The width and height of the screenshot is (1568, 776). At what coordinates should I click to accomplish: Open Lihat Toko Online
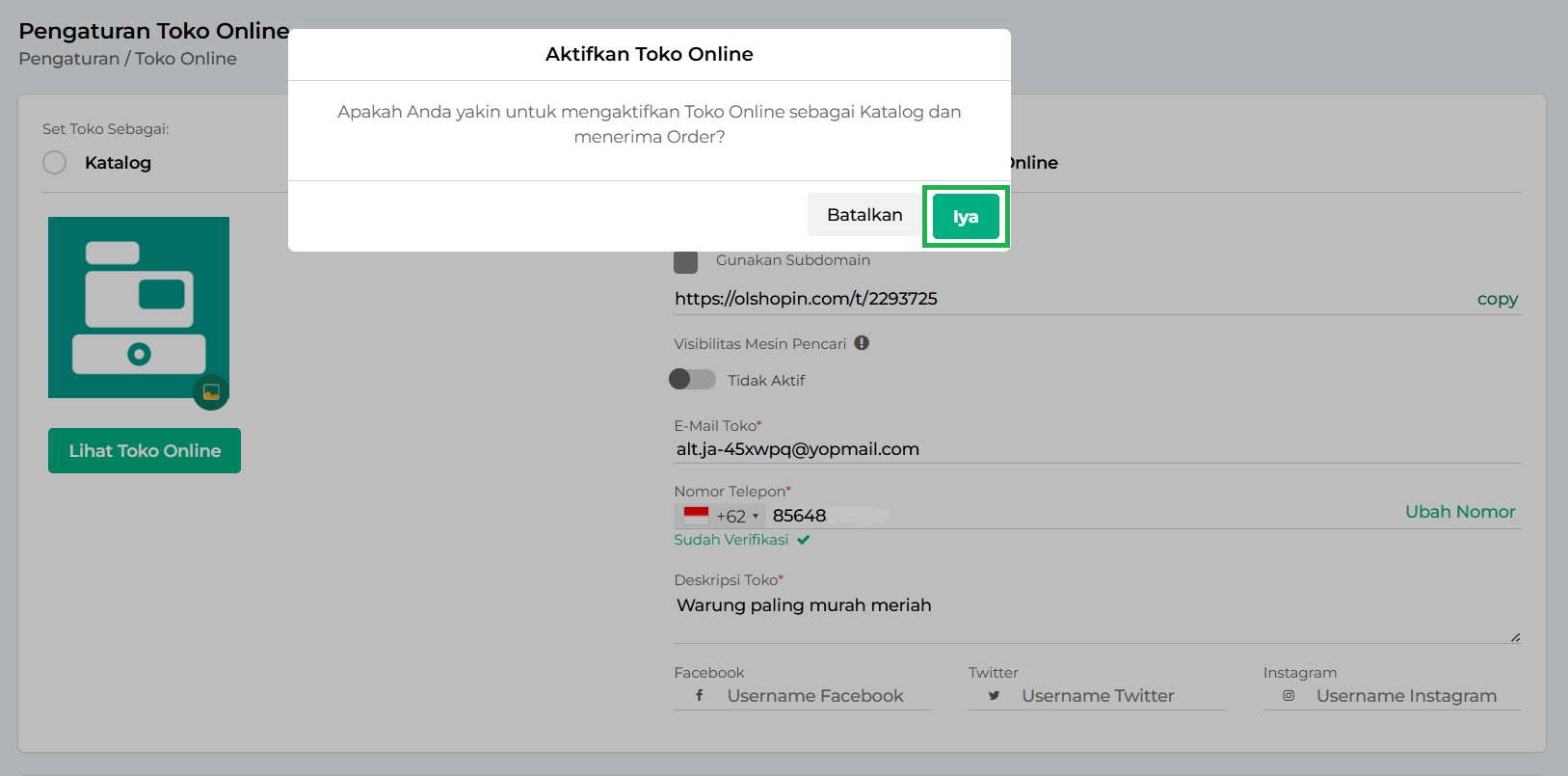145,451
